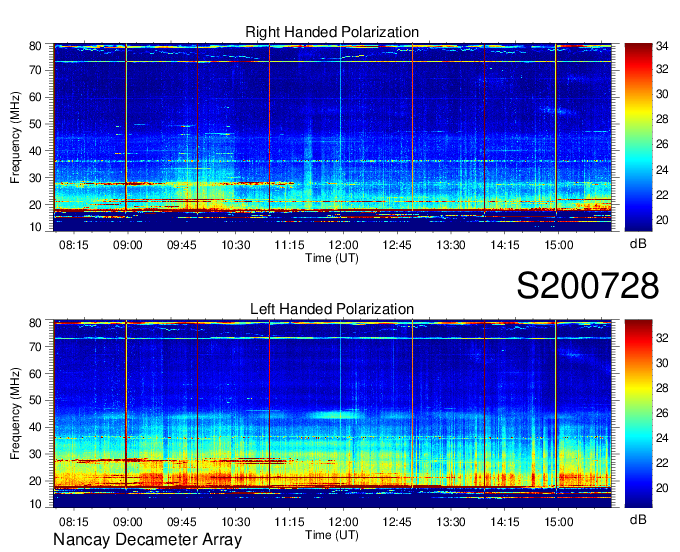
Task: Click the 20 MHz tick of the upper plot
Action: (35, 205)
